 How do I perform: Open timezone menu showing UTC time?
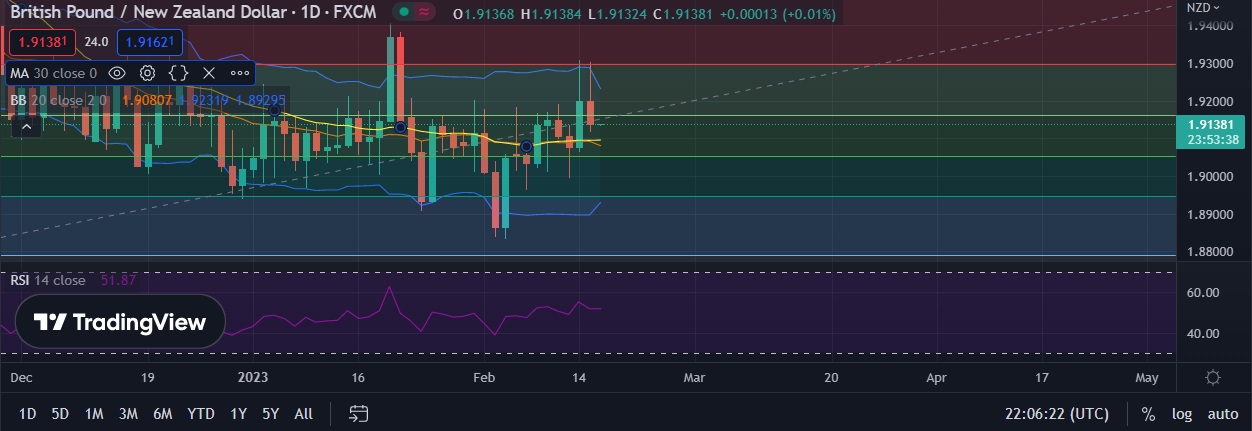pyautogui.click(x=1058, y=414)
